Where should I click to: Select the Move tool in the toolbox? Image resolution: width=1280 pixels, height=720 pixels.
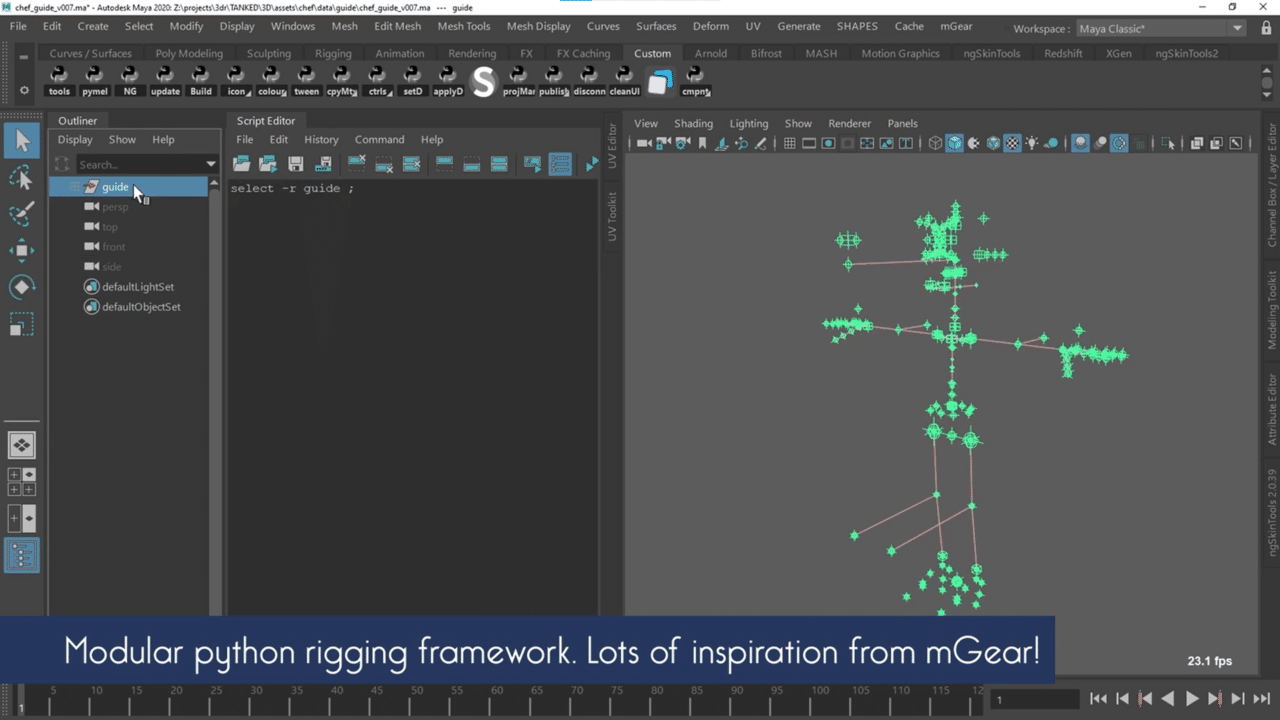21,250
